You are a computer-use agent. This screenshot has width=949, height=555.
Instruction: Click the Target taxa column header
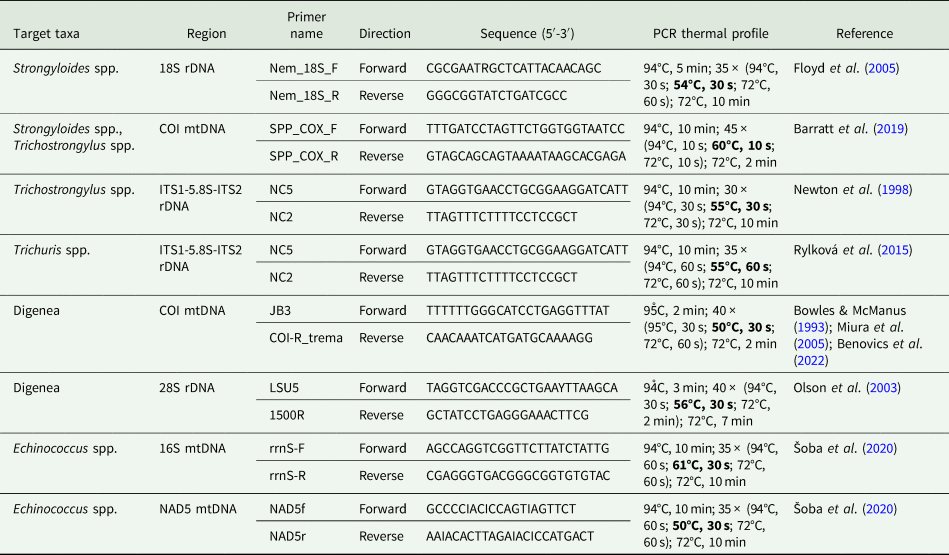pyautogui.click(x=47, y=34)
